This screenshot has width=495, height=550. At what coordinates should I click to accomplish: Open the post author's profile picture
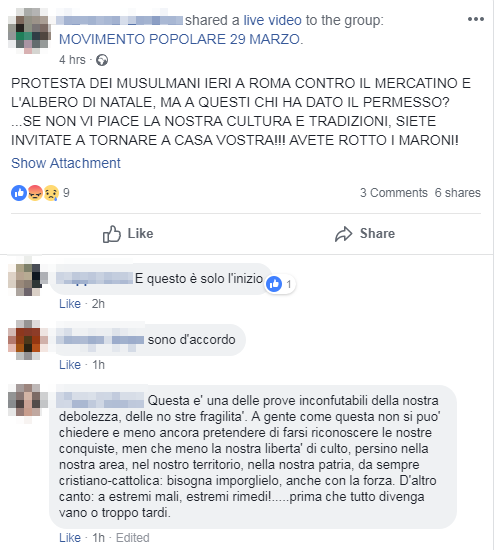click(x=29, y=31)
